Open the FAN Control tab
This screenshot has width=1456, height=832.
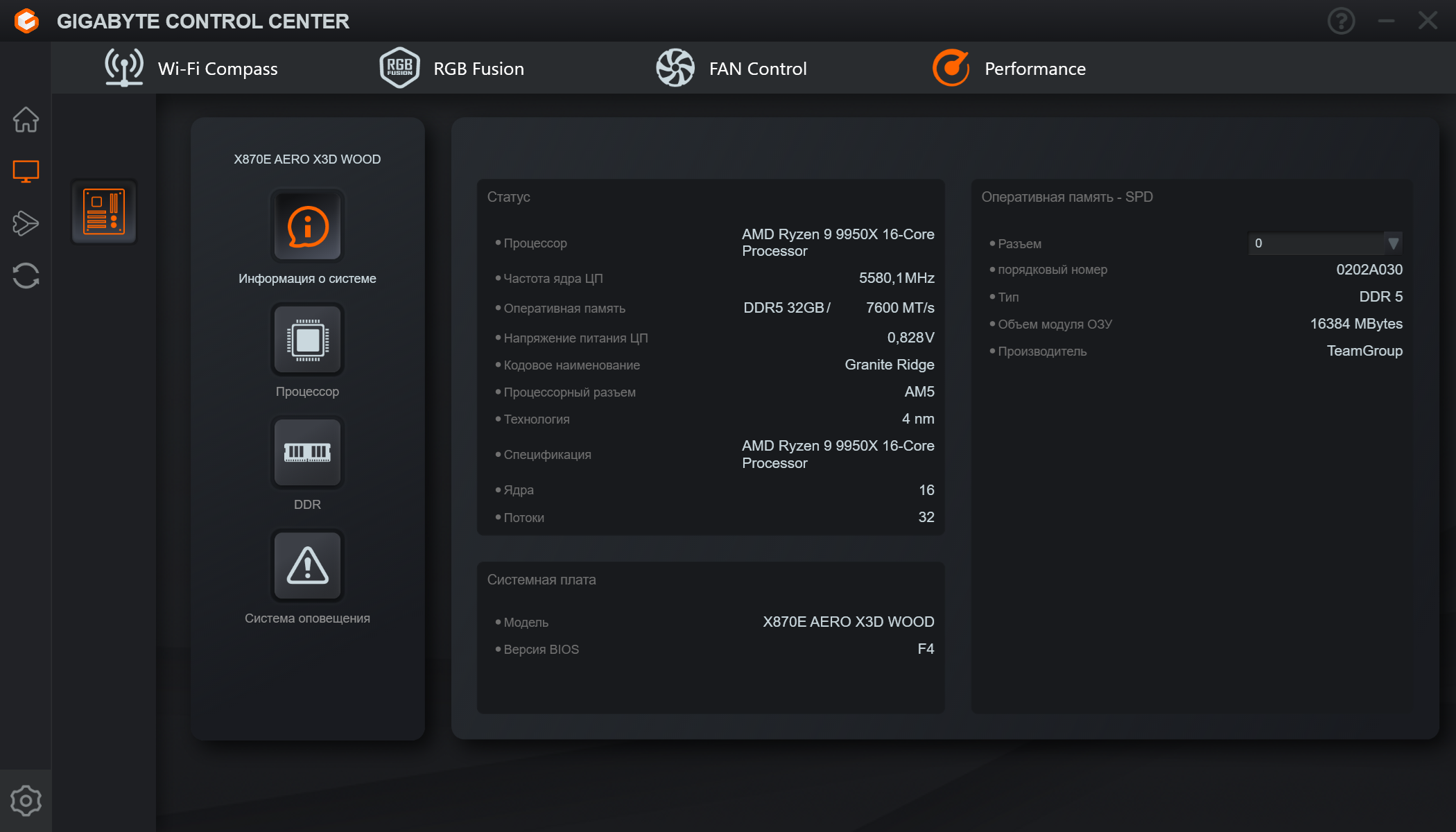coord(731,68)
